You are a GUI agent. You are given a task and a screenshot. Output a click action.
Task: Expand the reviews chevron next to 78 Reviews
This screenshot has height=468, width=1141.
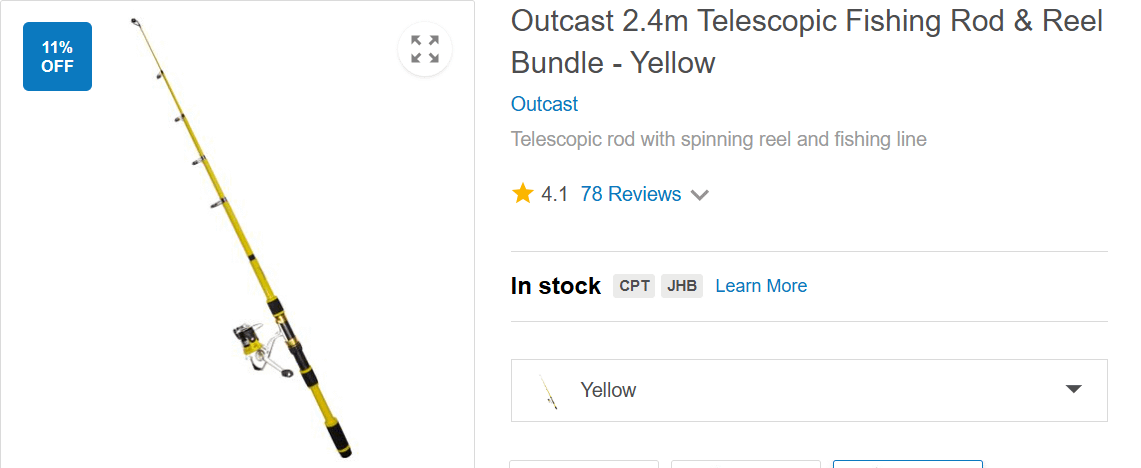pyautogui.click(x=700, y=195)
